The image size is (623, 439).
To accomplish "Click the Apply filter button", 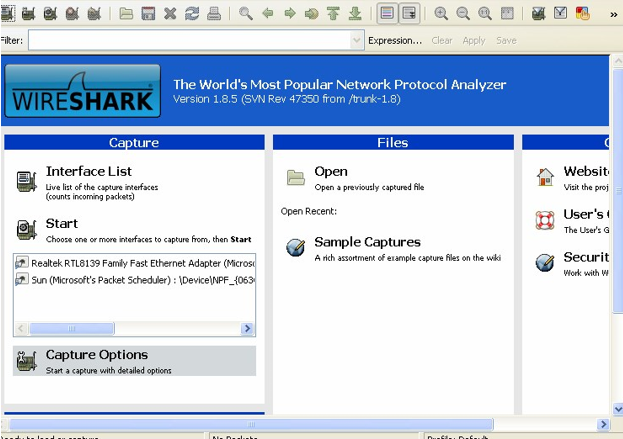I will click(x=474, y=41).
